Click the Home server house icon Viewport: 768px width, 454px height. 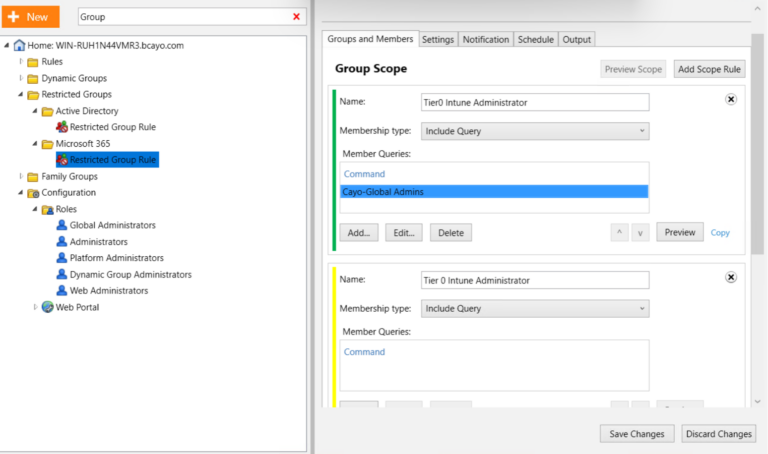click(20, 46)
